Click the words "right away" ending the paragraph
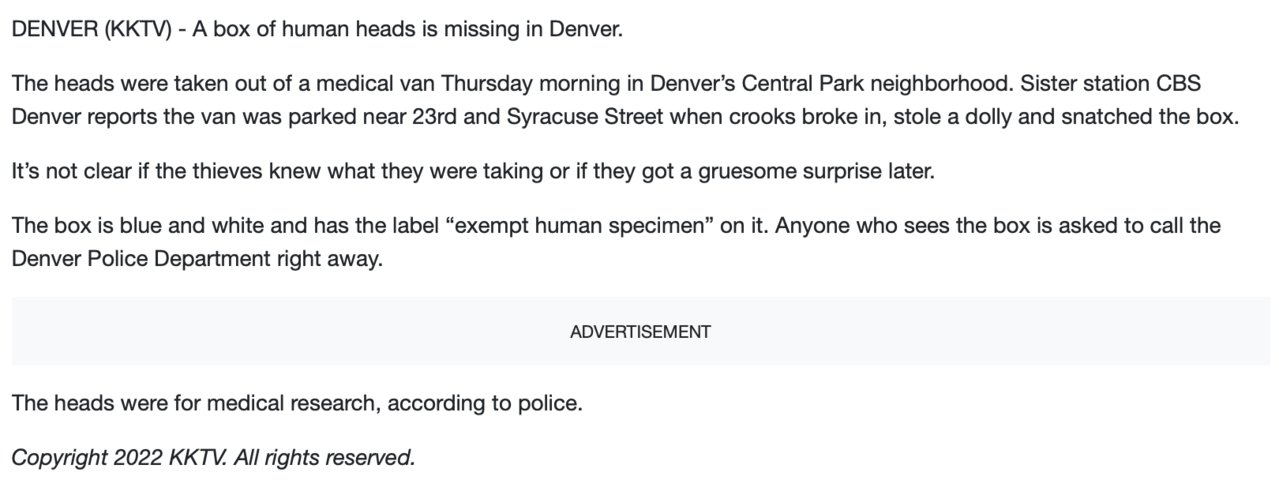Screen dimensions: 1279x491 pyautogui.click(x=329, y=259)
